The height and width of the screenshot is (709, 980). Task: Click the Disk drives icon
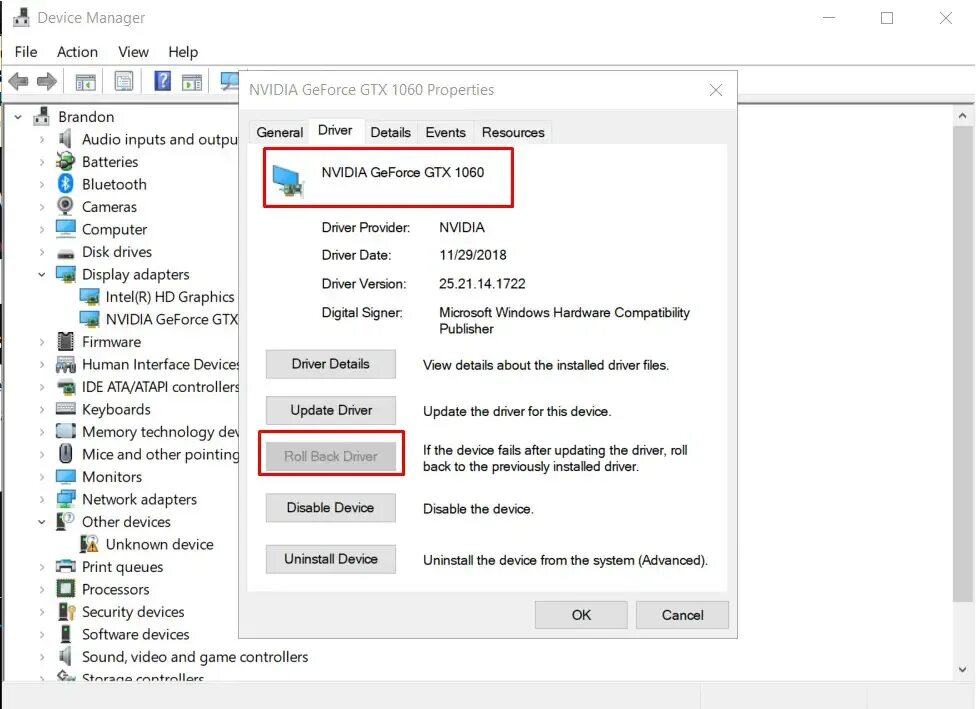[66, 253]
